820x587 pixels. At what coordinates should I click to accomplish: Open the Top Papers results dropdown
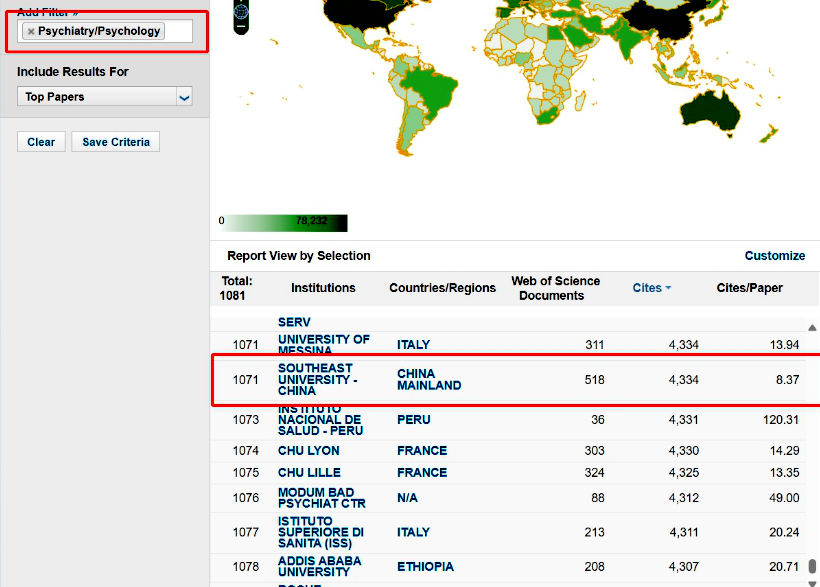[105, 97]
